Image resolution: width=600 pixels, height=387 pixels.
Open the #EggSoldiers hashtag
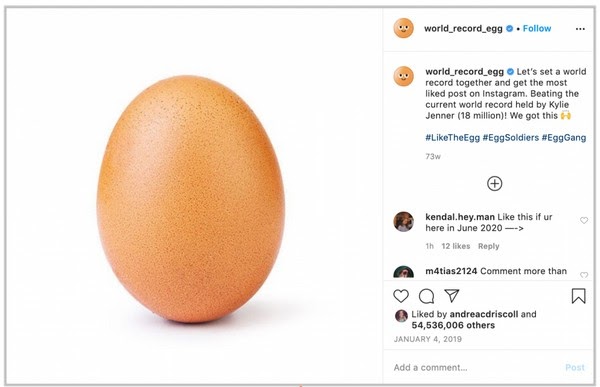[x=510, y=137]
